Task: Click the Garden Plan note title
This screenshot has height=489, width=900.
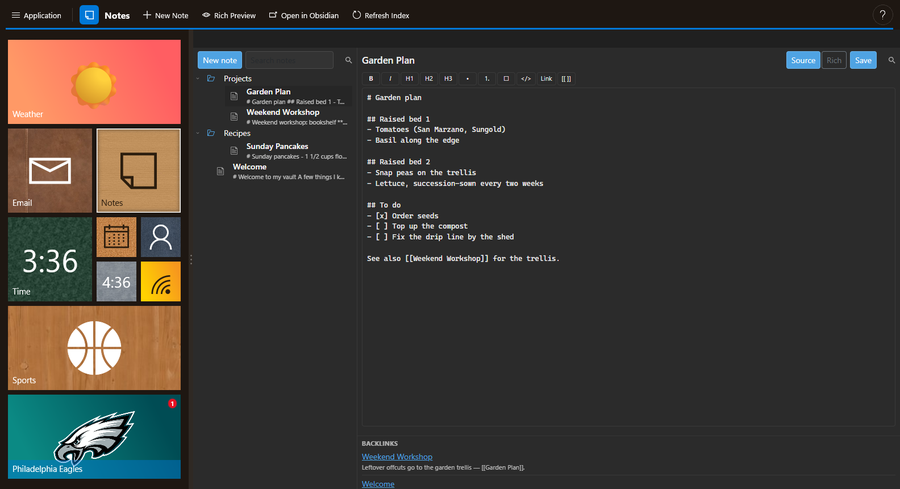Action: [388, 60]
